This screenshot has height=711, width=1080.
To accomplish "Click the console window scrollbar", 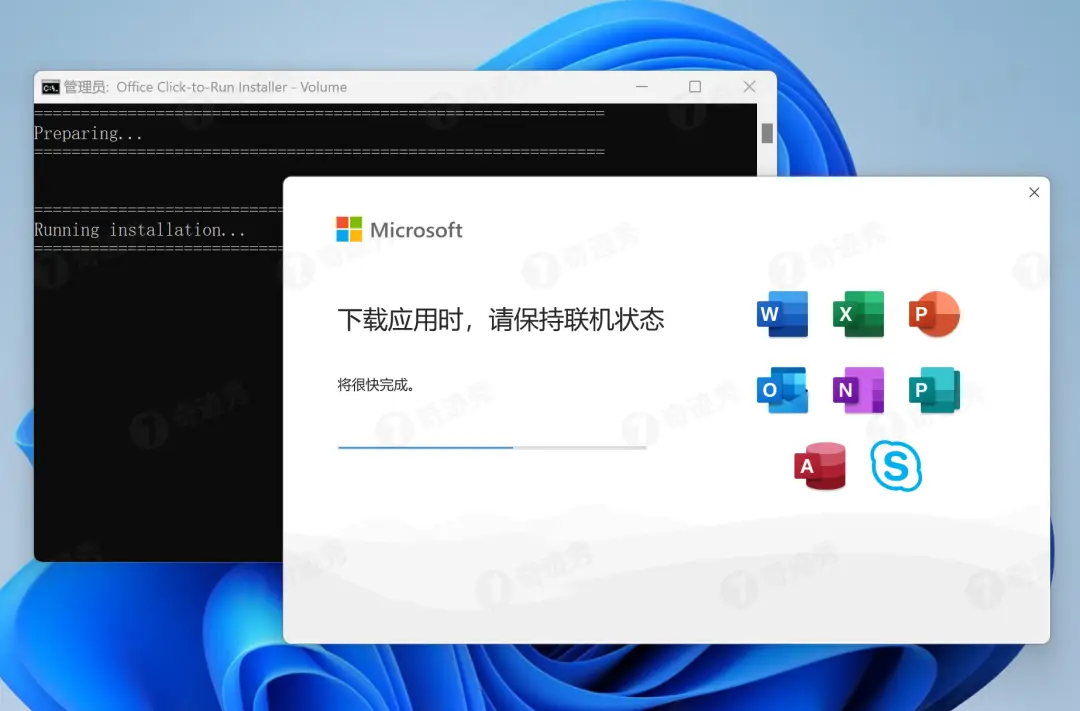I will 766,131.
